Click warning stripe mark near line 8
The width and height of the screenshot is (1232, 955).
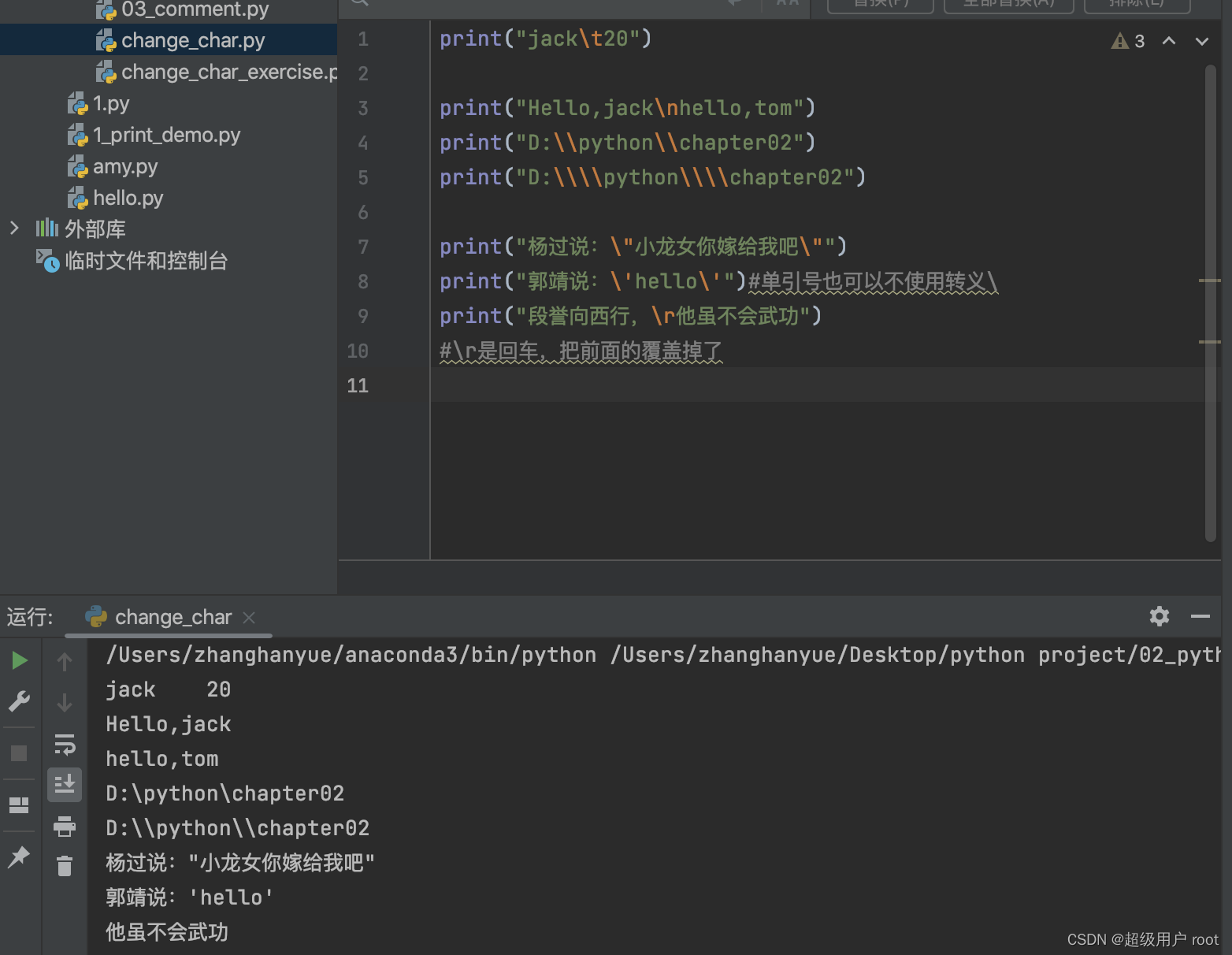[x=1209, y=281]
